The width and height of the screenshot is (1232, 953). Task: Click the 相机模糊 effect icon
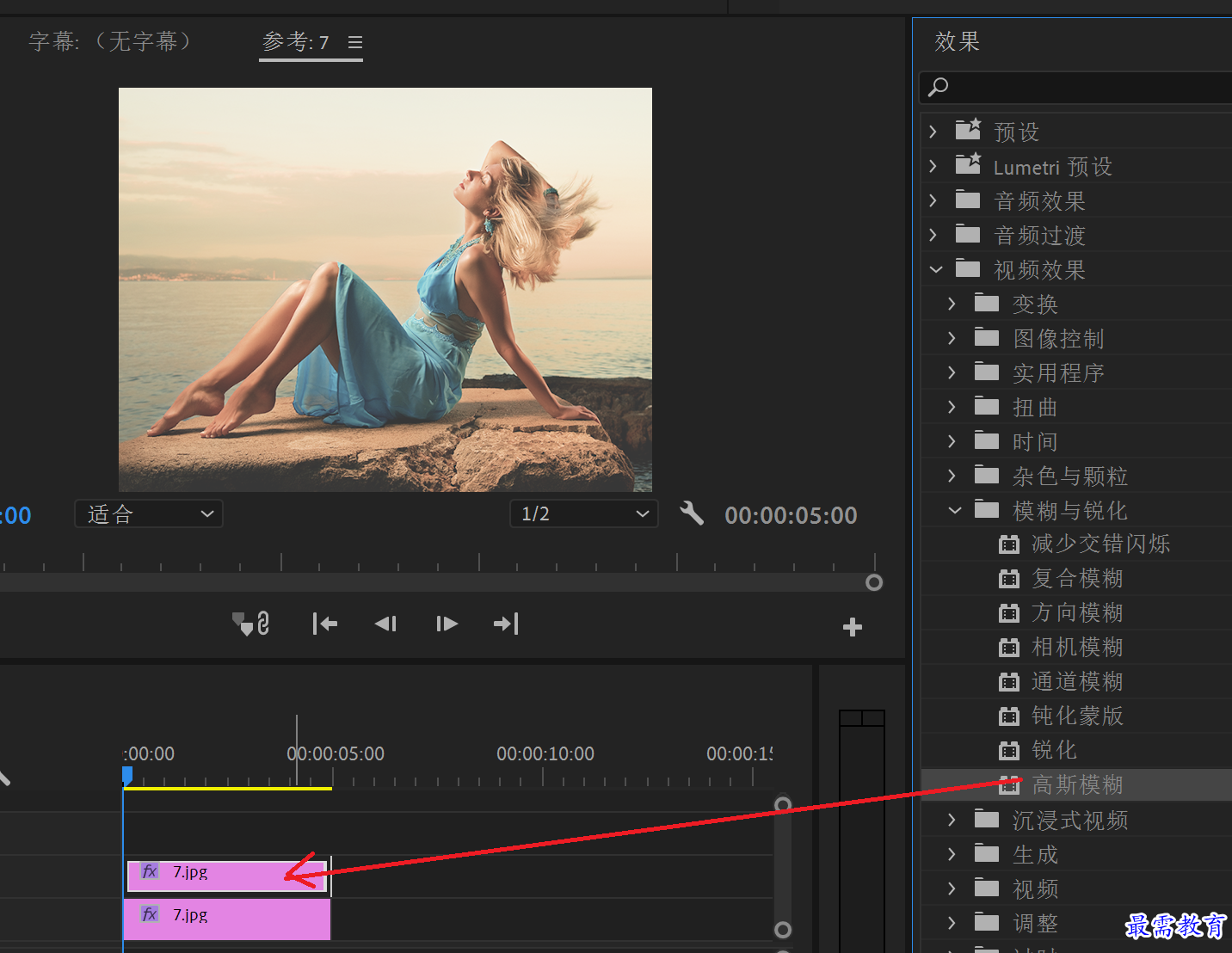(1008, 648)
